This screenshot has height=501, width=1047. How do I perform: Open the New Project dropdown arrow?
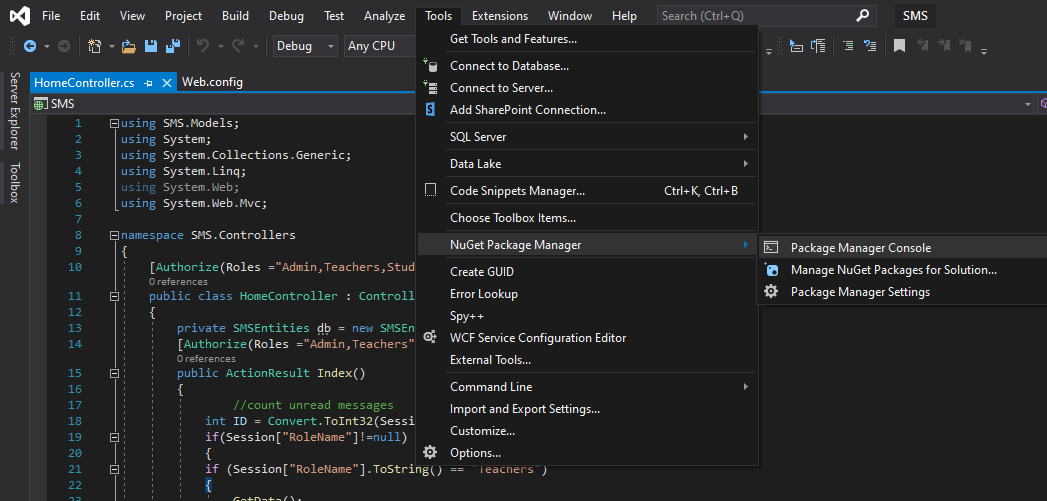coord(112,46)
